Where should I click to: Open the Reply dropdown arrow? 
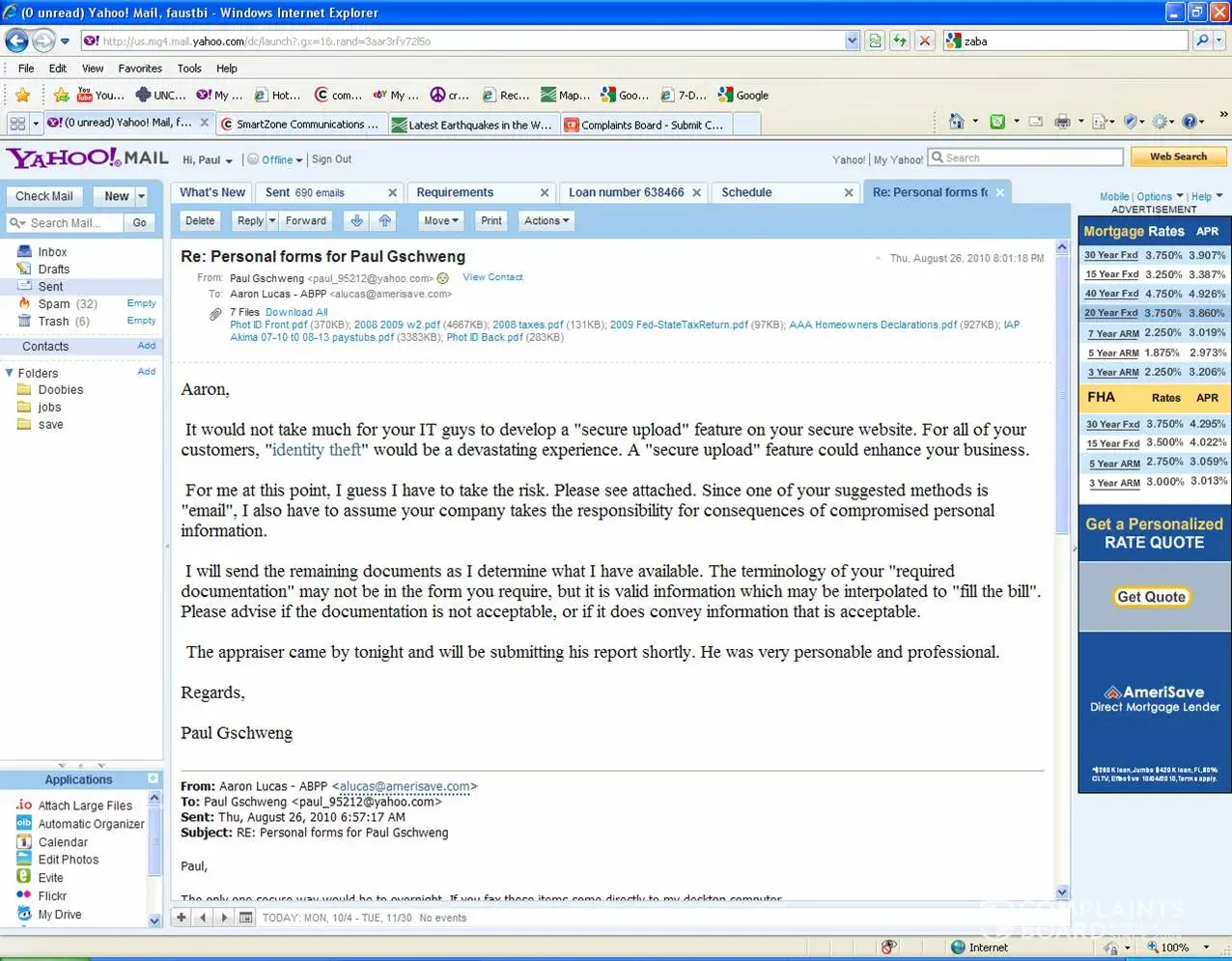(x=272, y=221)
